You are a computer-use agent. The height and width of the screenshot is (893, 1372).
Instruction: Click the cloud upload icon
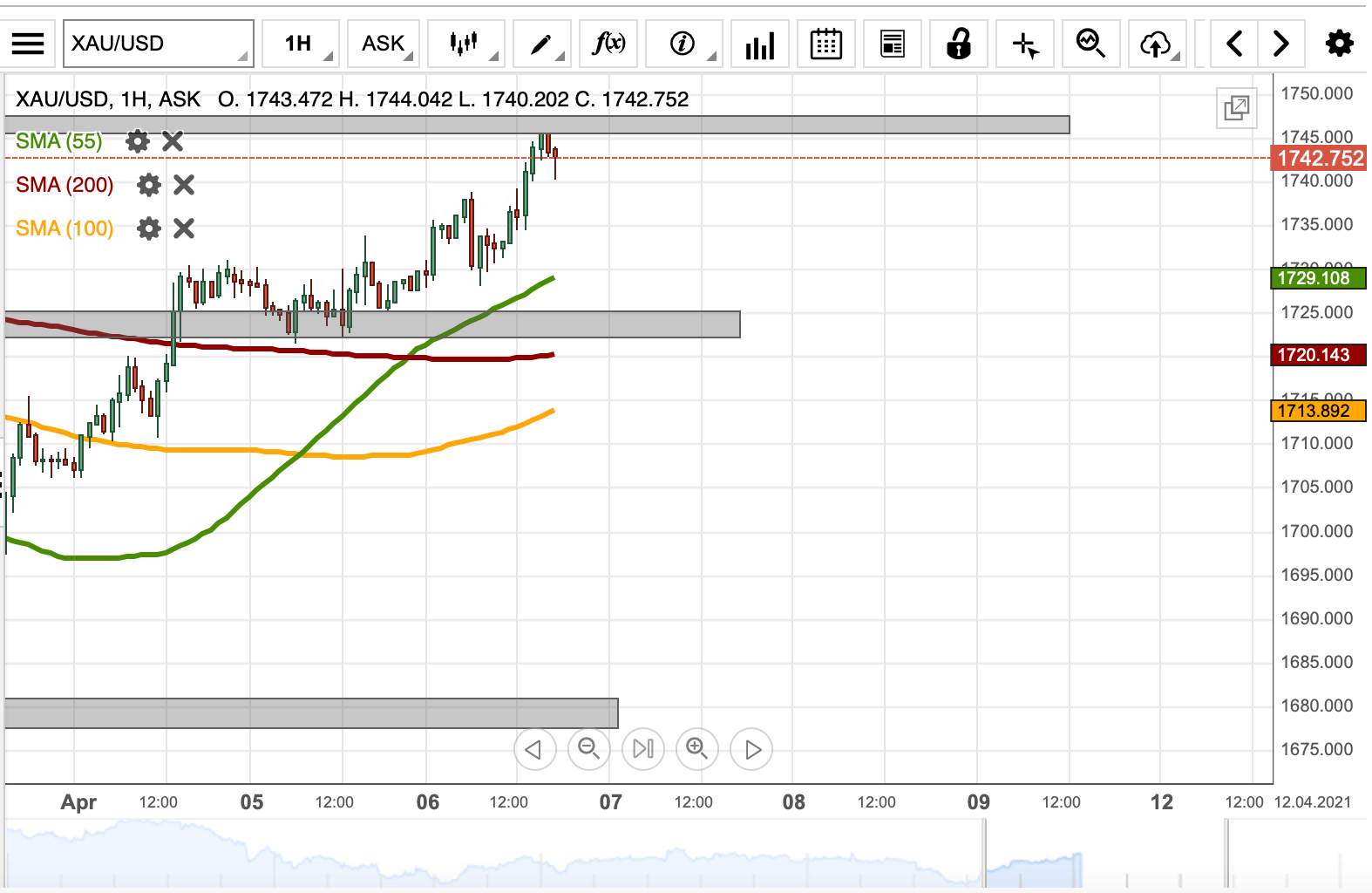click(x=1158, y=44)
